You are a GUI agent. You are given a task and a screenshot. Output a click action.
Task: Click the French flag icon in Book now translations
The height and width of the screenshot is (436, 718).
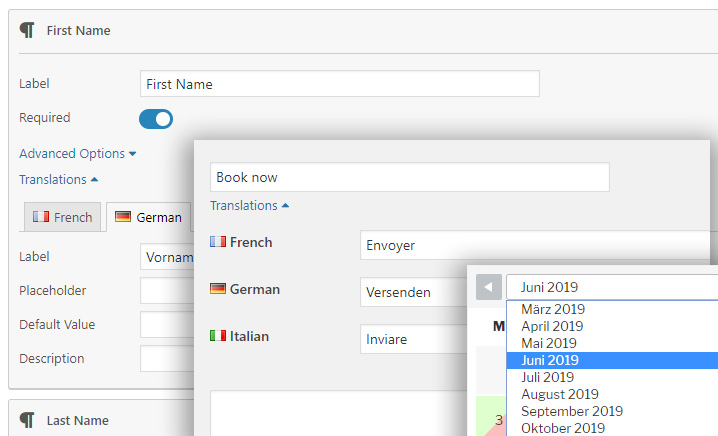pos(217,242)
